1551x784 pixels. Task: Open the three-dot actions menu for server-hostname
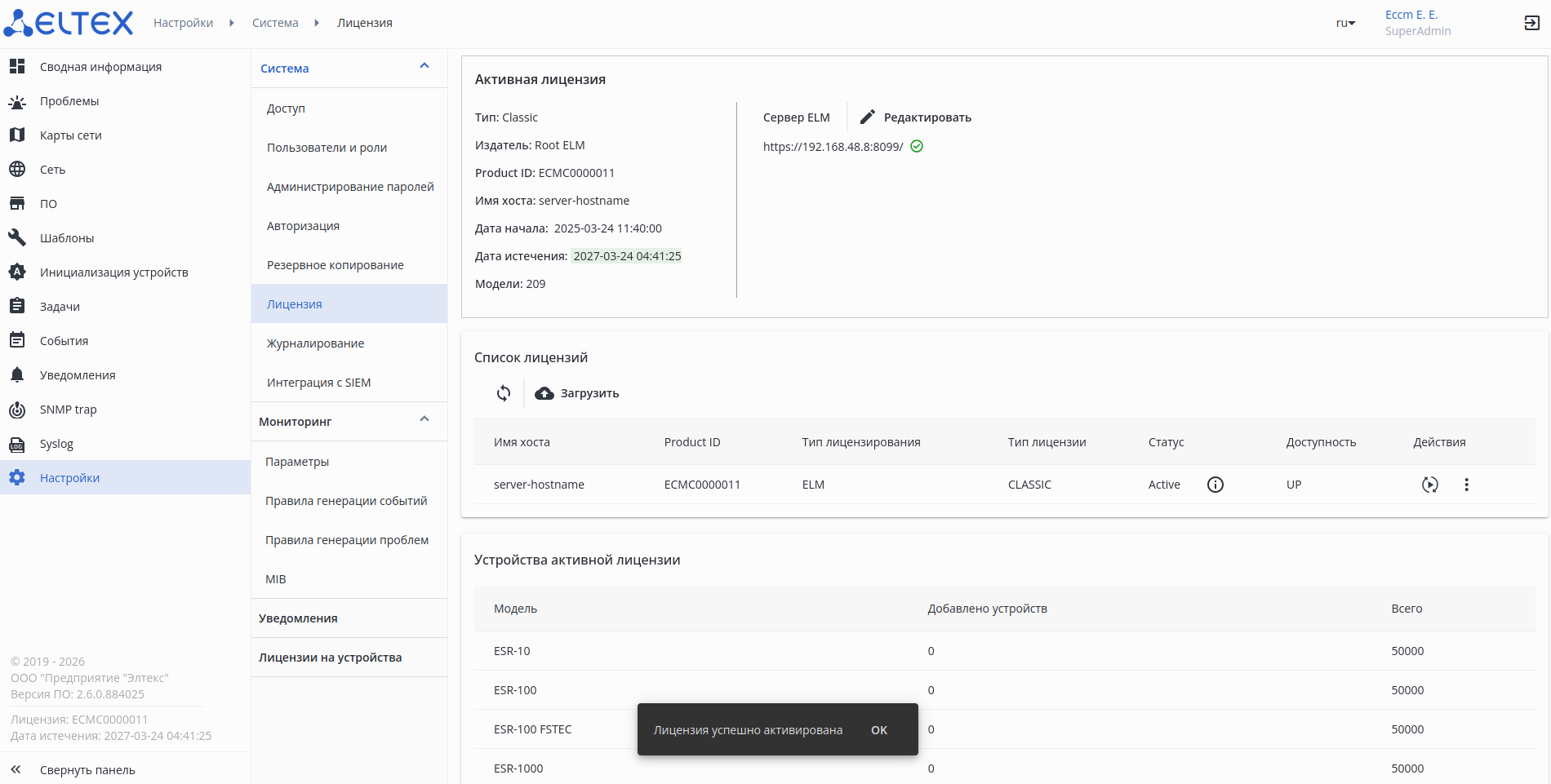click(1466, 485)
